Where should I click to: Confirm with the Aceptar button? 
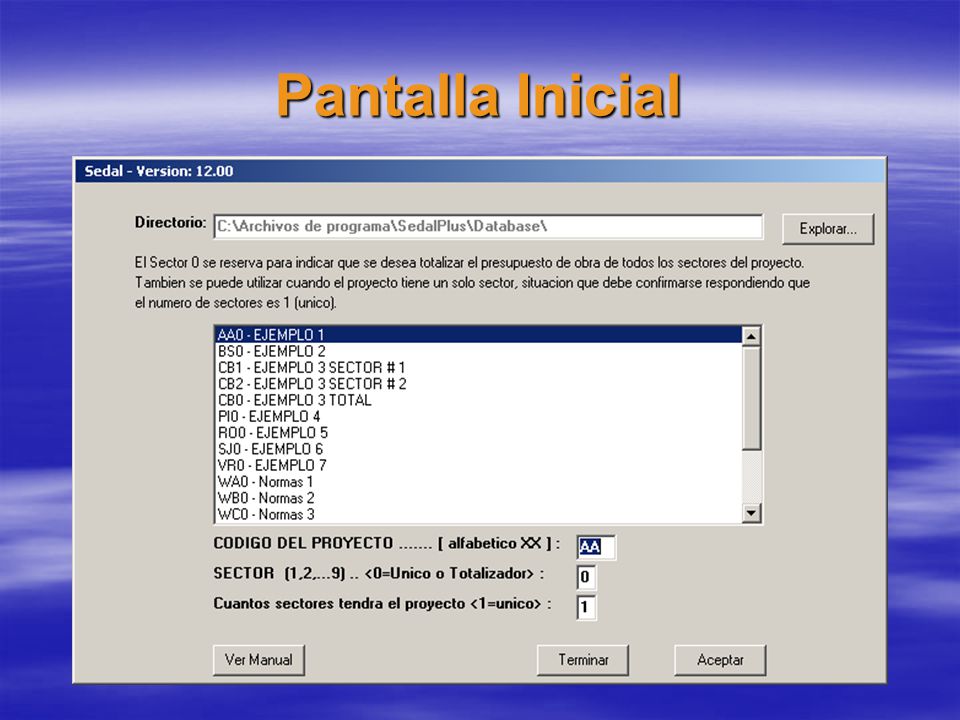(x=720, y=660)
